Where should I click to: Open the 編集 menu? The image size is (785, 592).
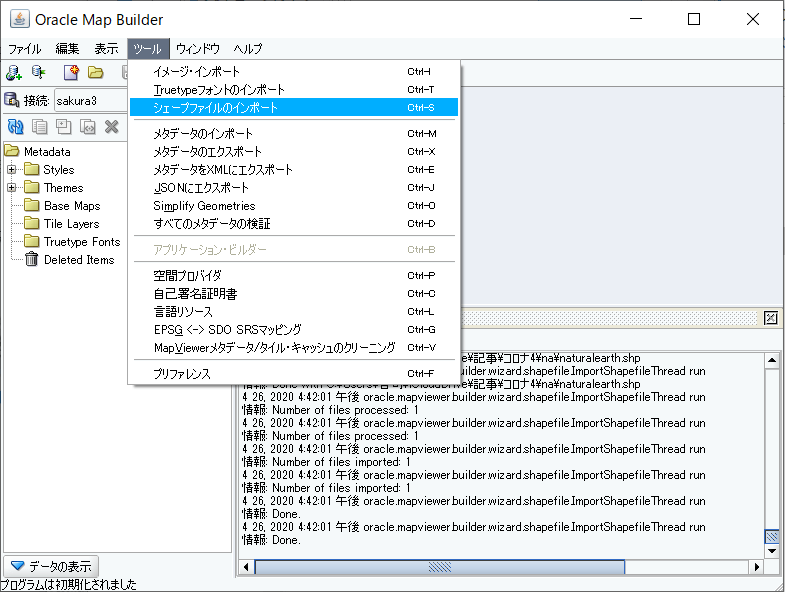point(67,49)
